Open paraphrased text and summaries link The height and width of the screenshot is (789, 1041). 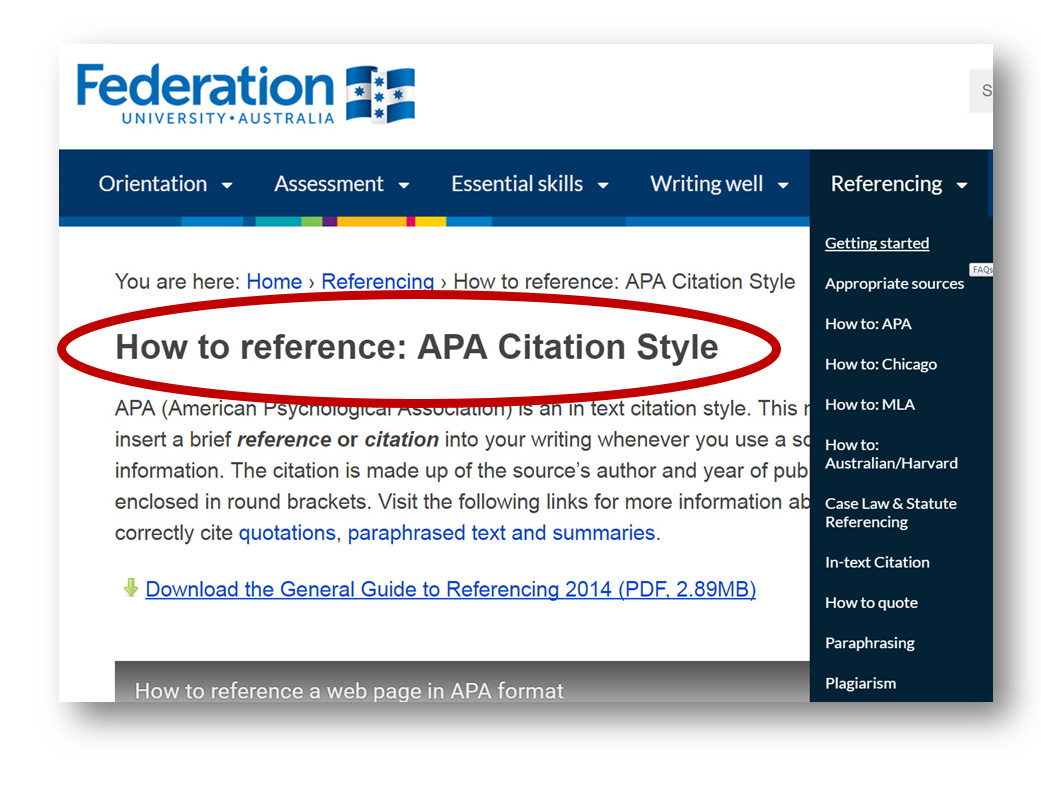click(x=501, y=533)
